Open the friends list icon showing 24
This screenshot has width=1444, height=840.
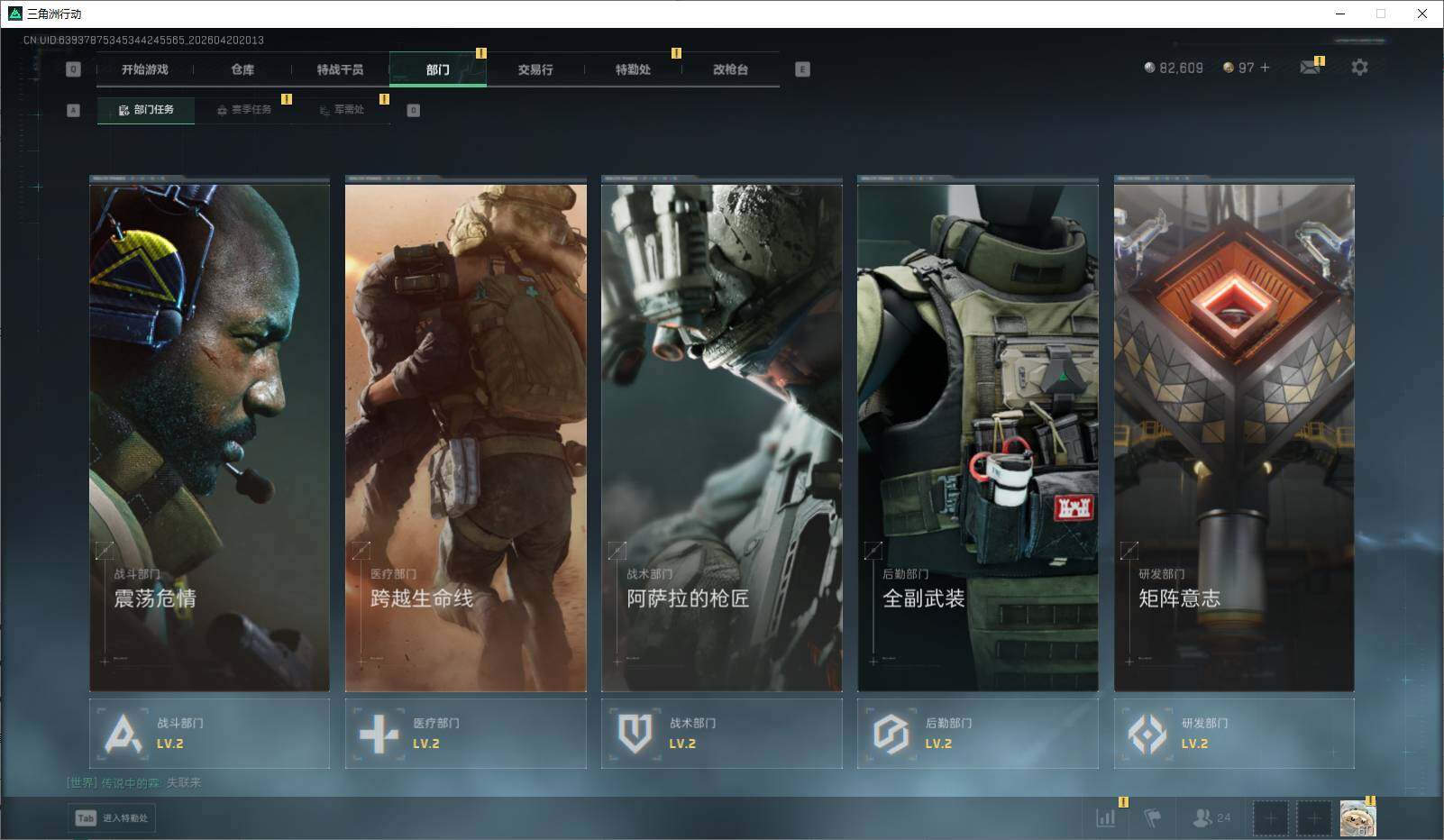(1211, 817)
